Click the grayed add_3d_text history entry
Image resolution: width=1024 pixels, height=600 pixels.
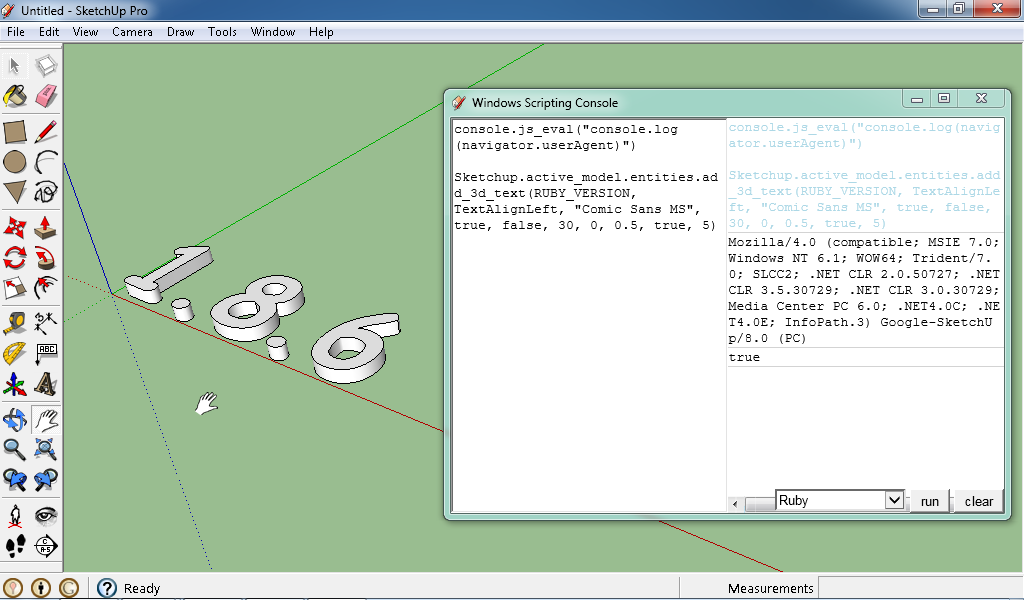tap(864, 199)
